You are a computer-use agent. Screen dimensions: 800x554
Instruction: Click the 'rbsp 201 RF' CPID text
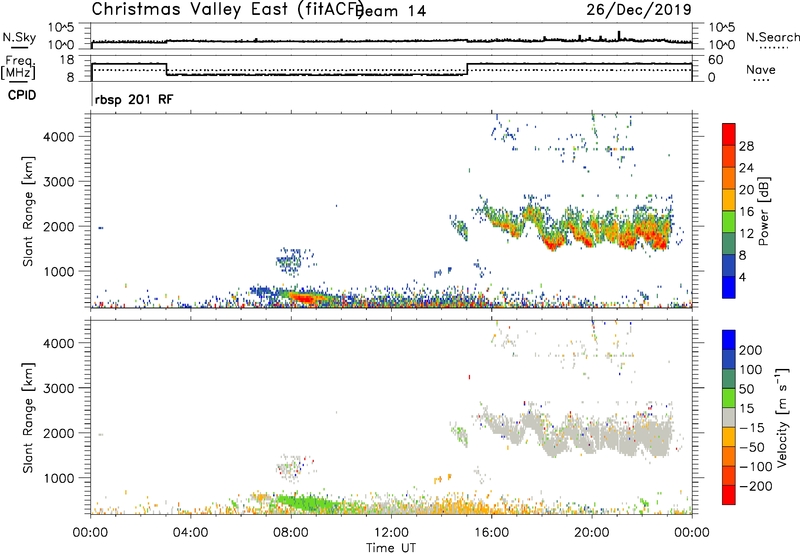[134, 99]
